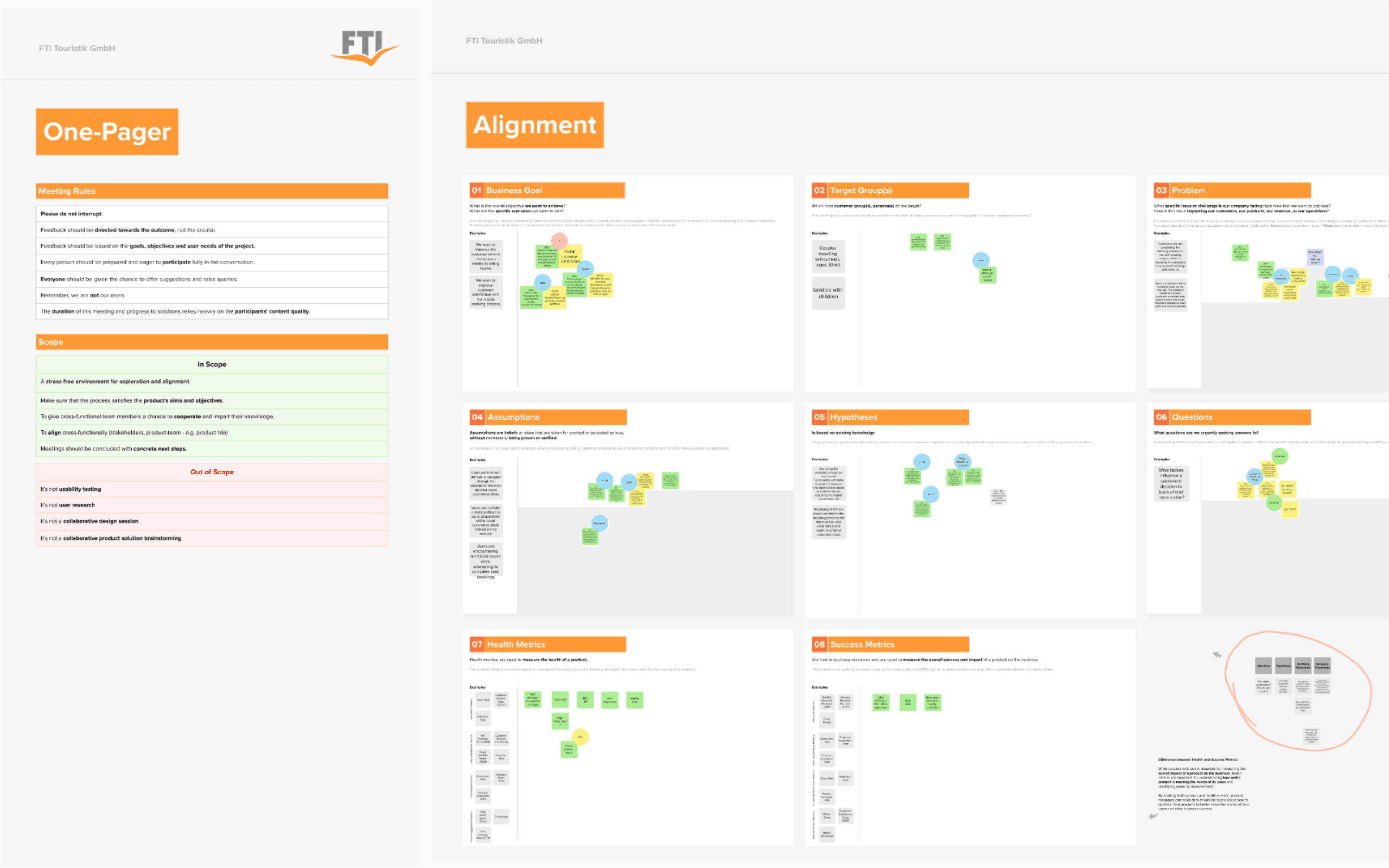Screen dimensions: 1389x868
Task: Select the green In Scope table heading
Action: click(212, 365)
